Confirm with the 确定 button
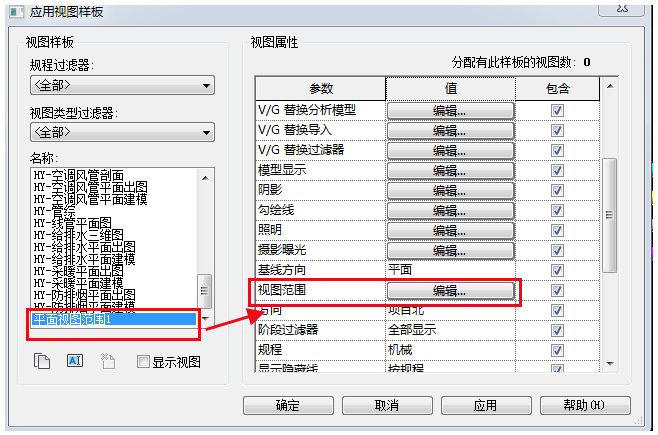The height and width of the screenshot is (435, 658). click(x=288, y=405)
